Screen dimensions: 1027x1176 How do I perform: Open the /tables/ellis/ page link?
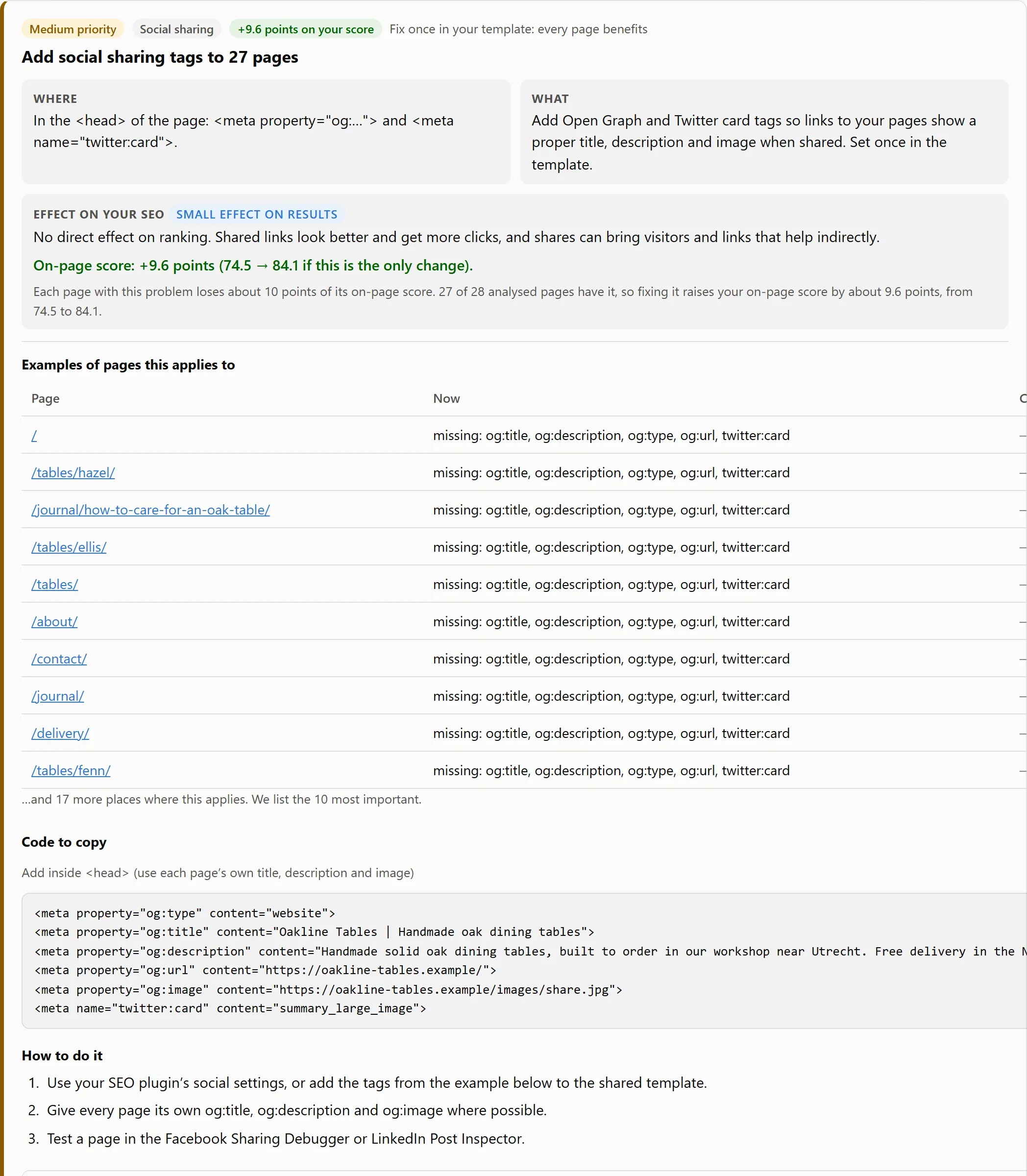(x=69, y=547)
